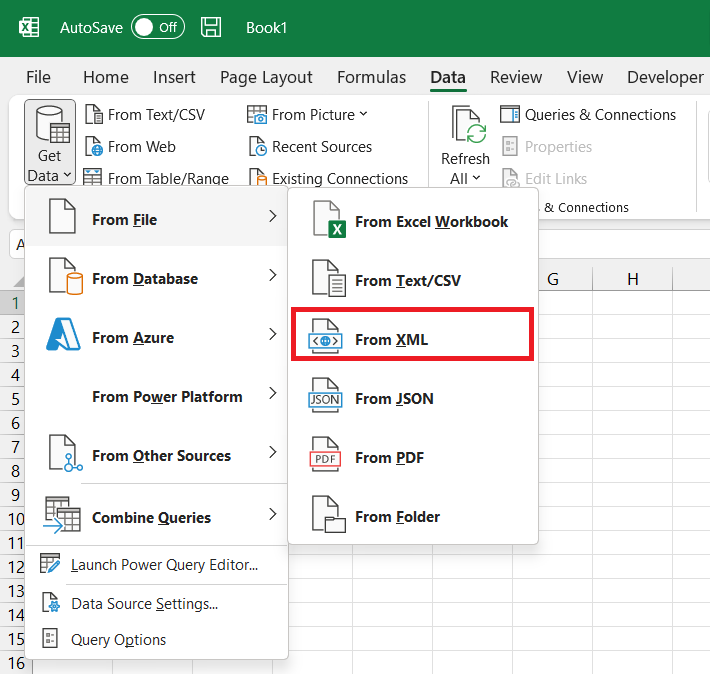Click the From Other Sources chevron arrow
This screenshot has height=674, width=710.
click(272, 452)
